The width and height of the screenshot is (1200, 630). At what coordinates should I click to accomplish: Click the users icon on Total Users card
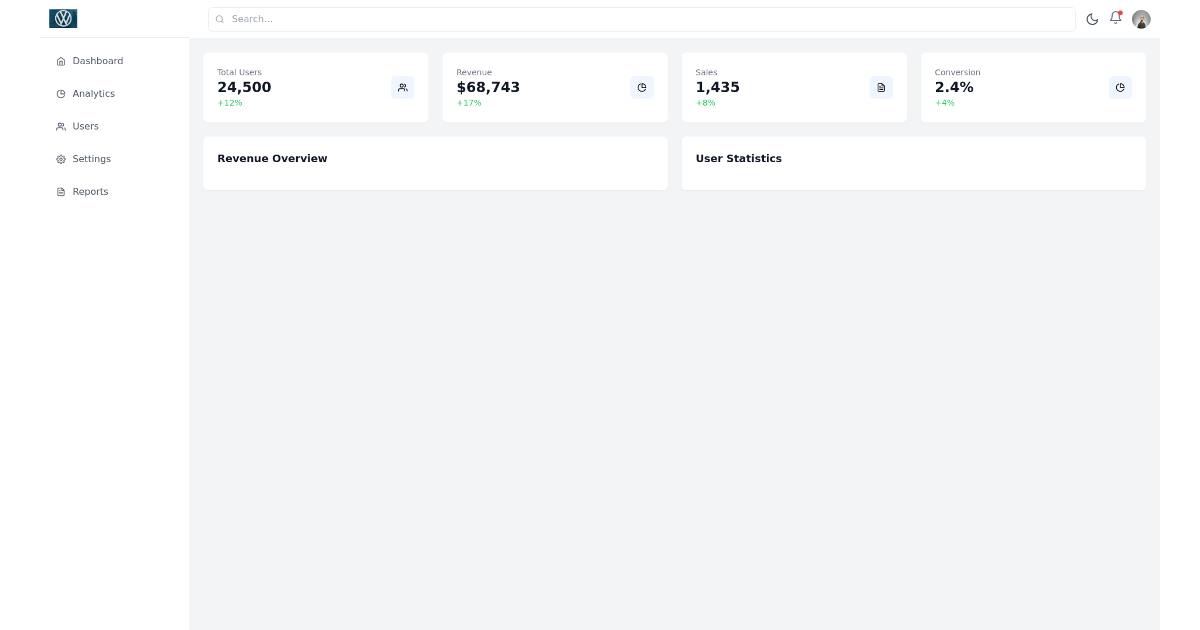click(x=402, y=87)
